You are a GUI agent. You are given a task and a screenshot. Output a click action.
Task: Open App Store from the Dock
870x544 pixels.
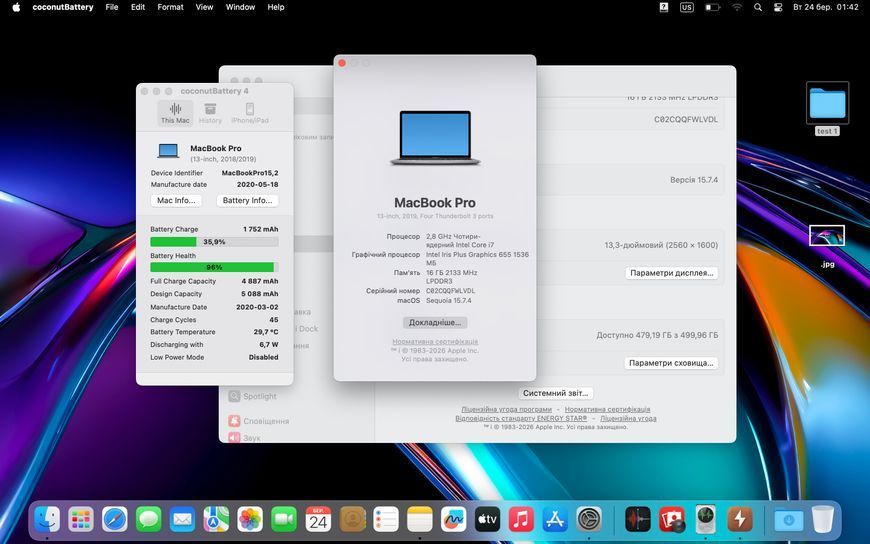coord(555,520)
